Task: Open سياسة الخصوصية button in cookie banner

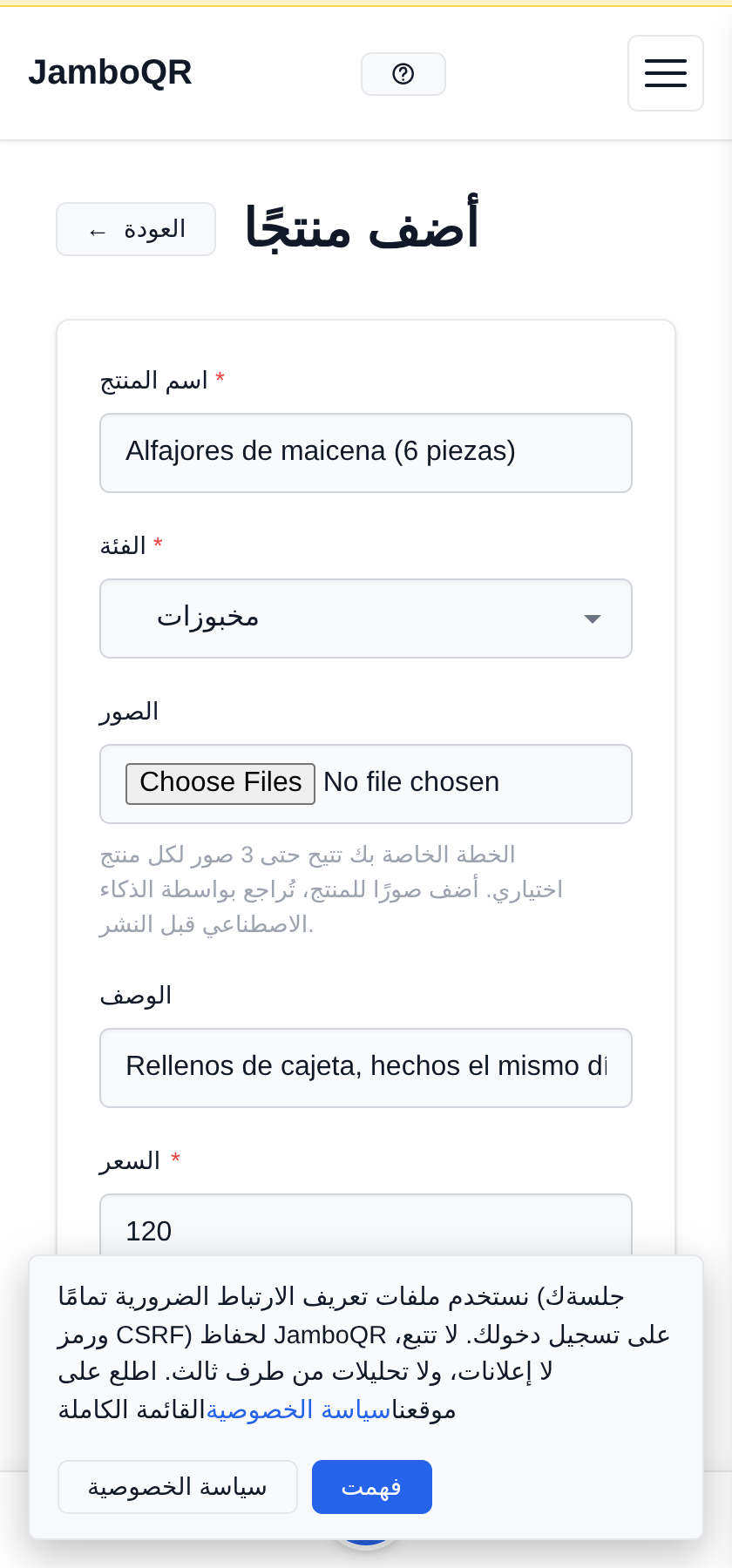Action: point(178,1487)
